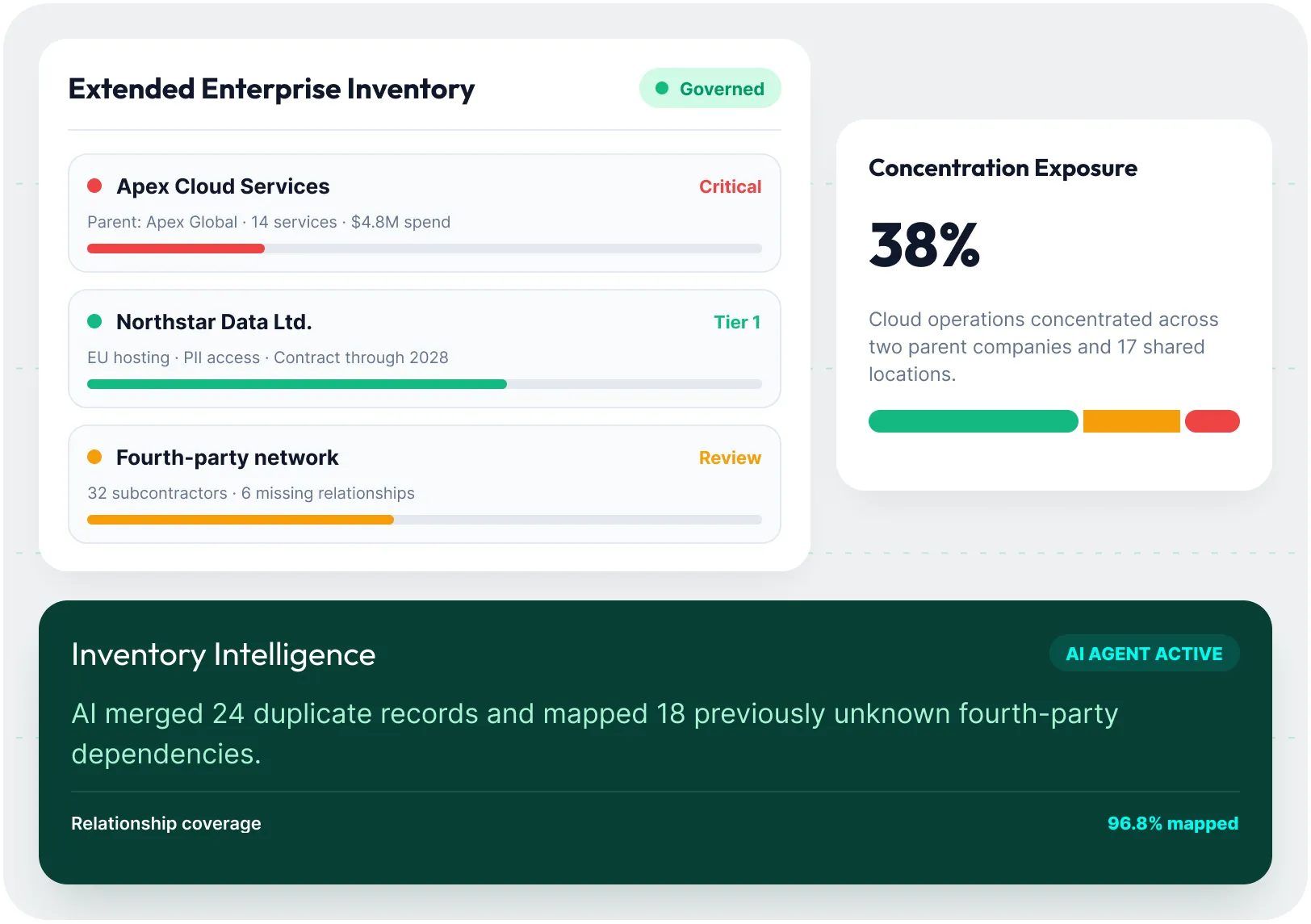
Task: Click the green dot beside Northstar Data Ltd.
Action: [94, 321]
